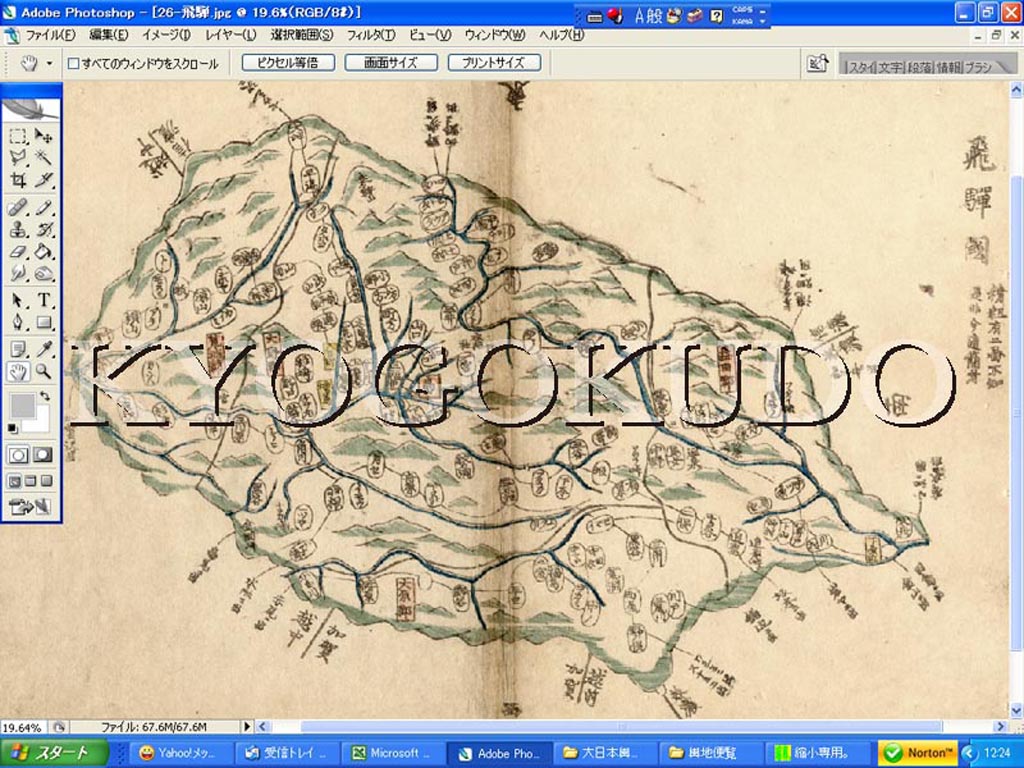Open the foreground color swatch
This screenshot has width=1024, height=768.
pos(22,406)
